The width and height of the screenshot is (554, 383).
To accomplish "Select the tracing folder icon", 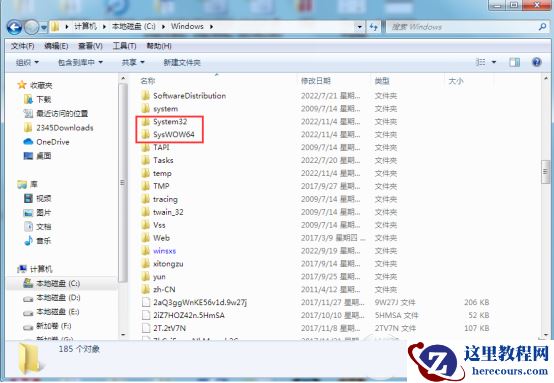I will point(145,199).
